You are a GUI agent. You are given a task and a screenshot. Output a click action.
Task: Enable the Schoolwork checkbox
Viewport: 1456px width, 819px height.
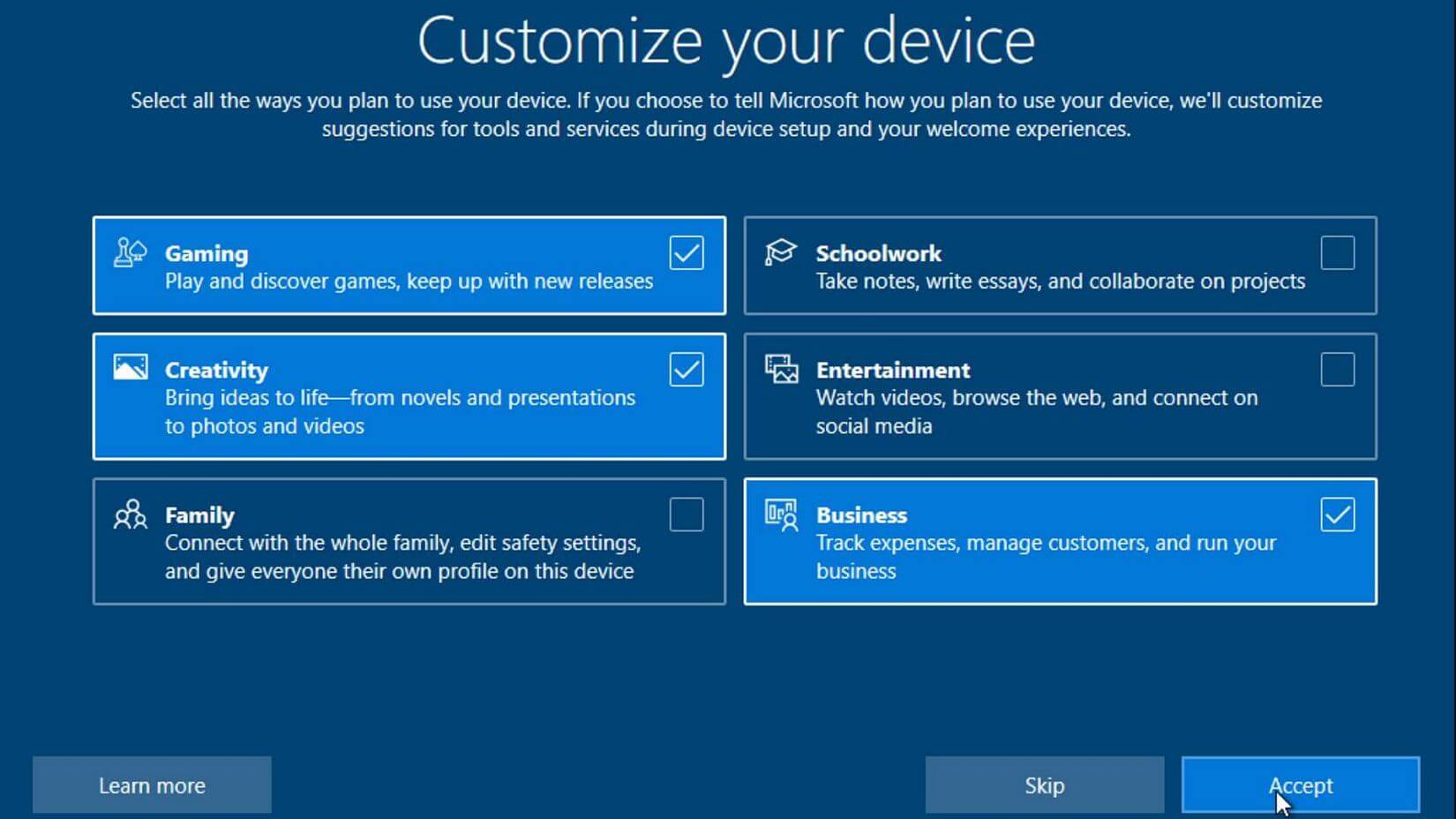tap(1337, 253)
